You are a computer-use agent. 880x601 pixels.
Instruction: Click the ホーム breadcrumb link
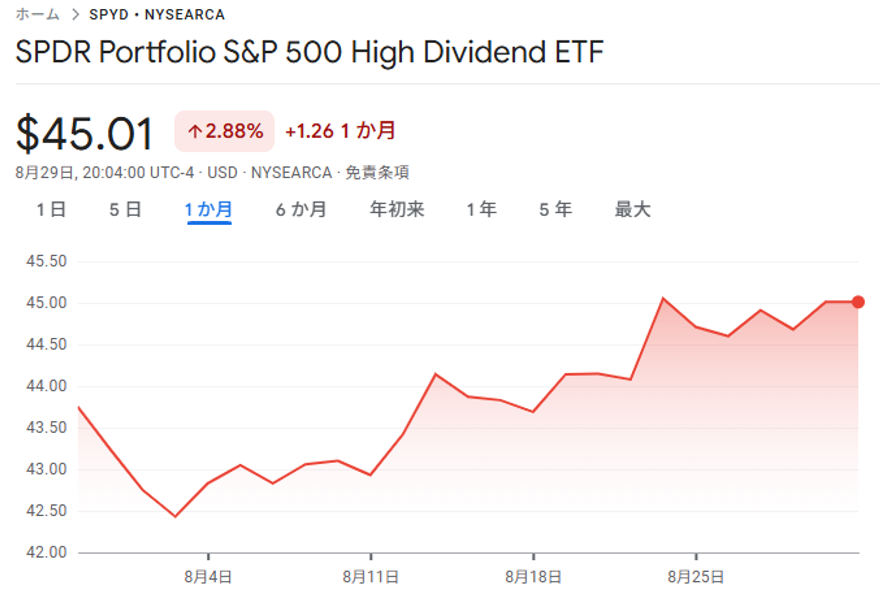37,15
